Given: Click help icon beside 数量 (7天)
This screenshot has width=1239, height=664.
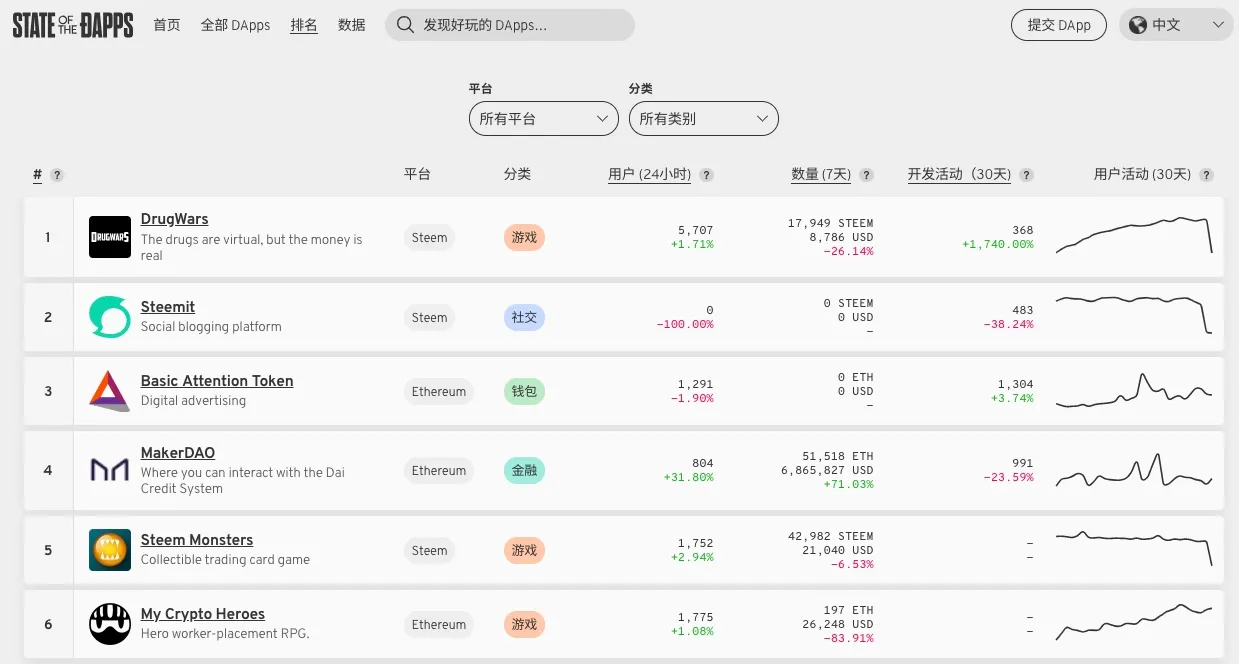Looking at the screenshot, I should pos(866,175).
